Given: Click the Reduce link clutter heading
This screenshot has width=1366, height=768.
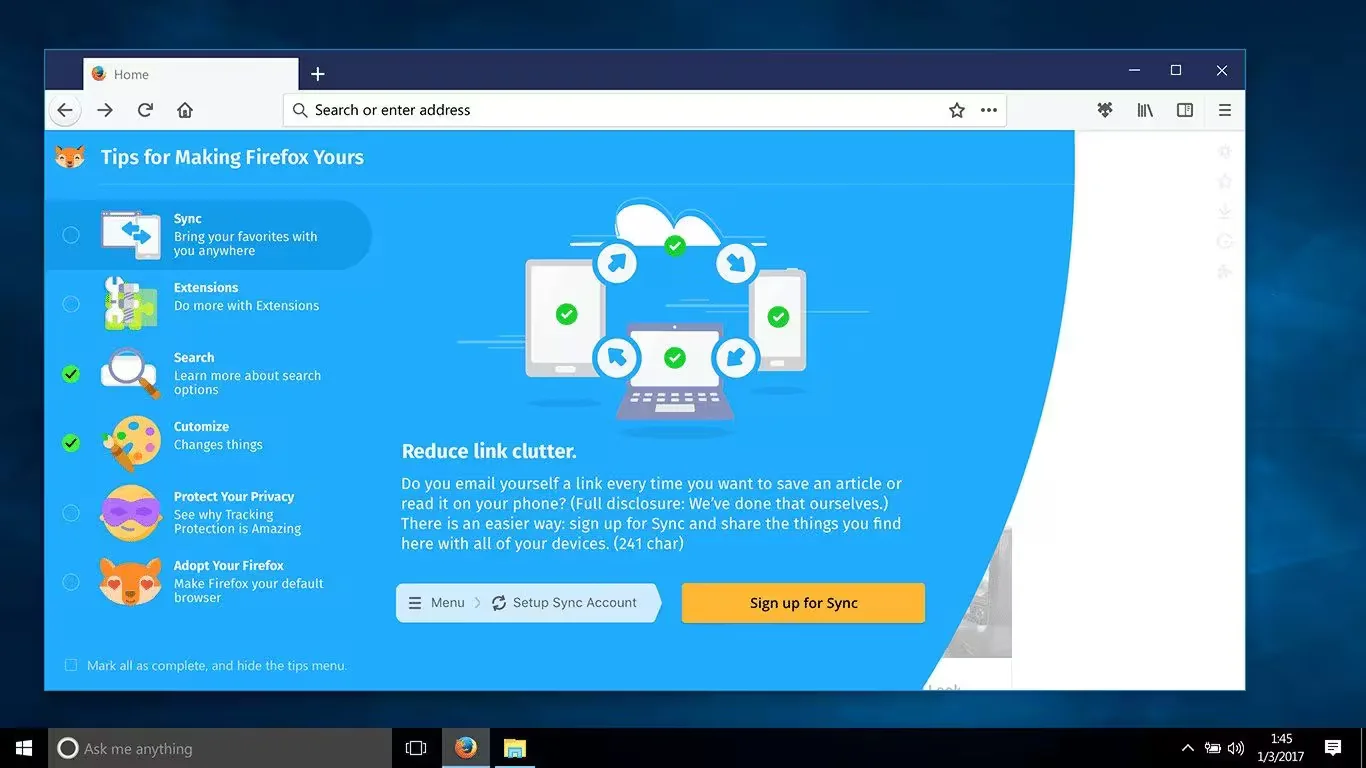Looking at the screenshot, I should click(x=489, y=451).
